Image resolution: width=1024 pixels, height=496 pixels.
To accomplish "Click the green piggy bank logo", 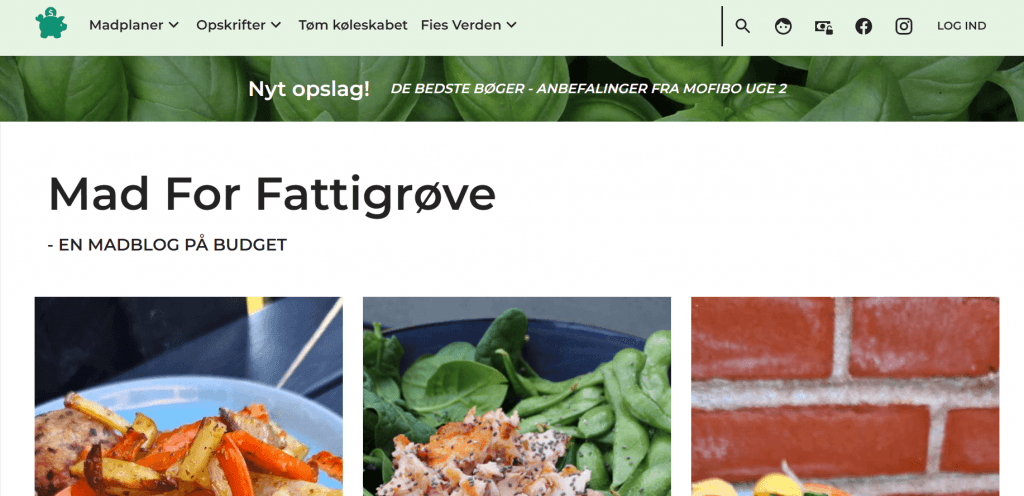I will coord(51,23).
